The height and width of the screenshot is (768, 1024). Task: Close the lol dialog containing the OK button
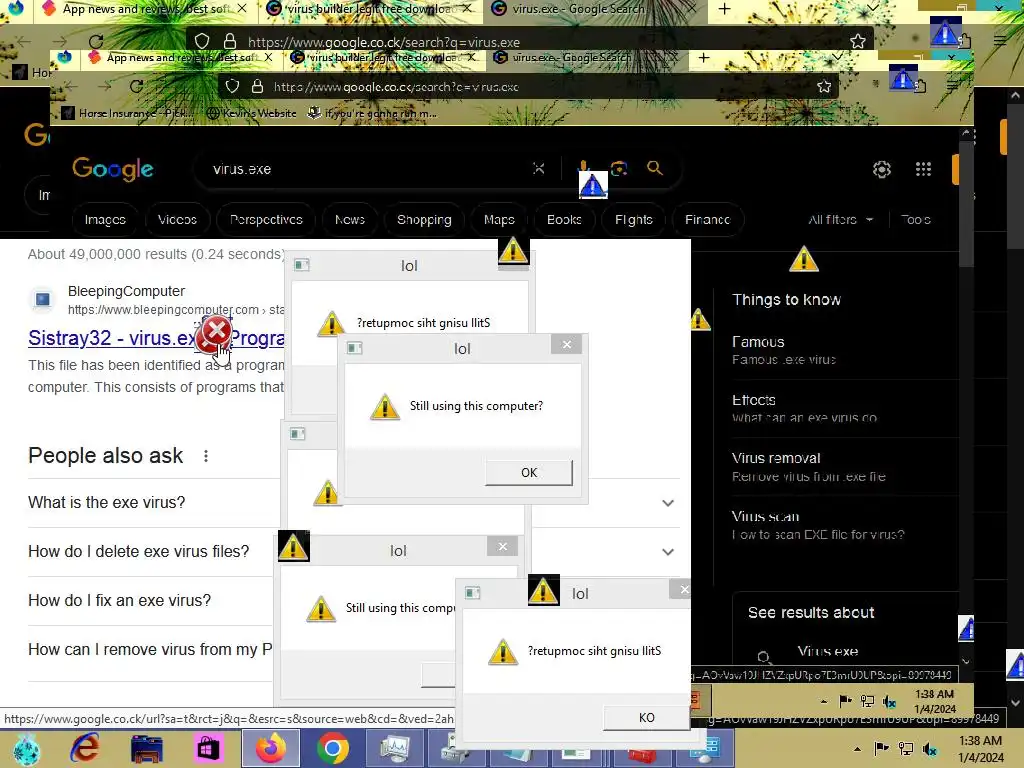pyautogui.click(x=567, y=344)
